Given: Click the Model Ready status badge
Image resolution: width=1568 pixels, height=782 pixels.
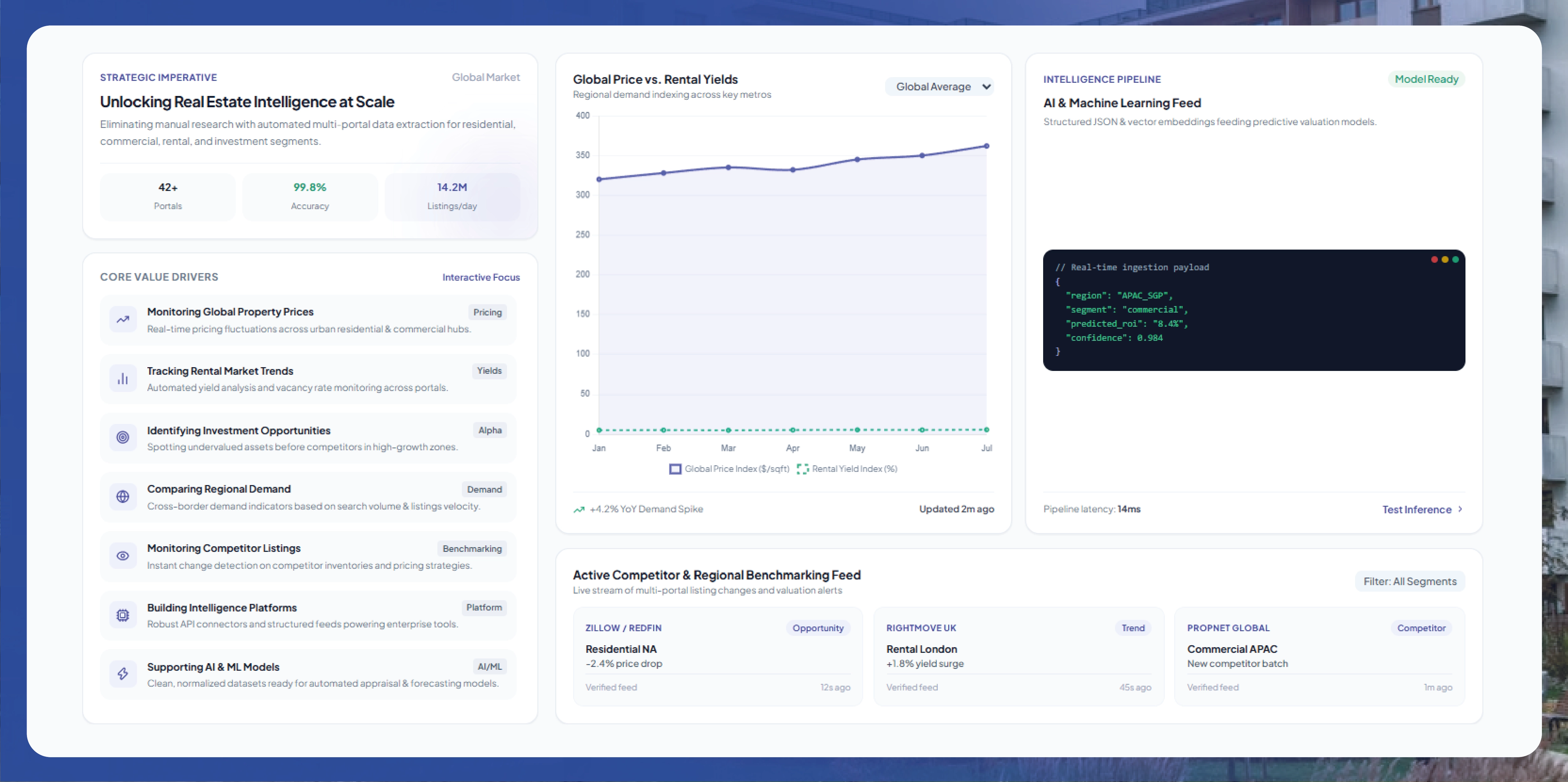Looking at the screenshot, I should 1426,79.
